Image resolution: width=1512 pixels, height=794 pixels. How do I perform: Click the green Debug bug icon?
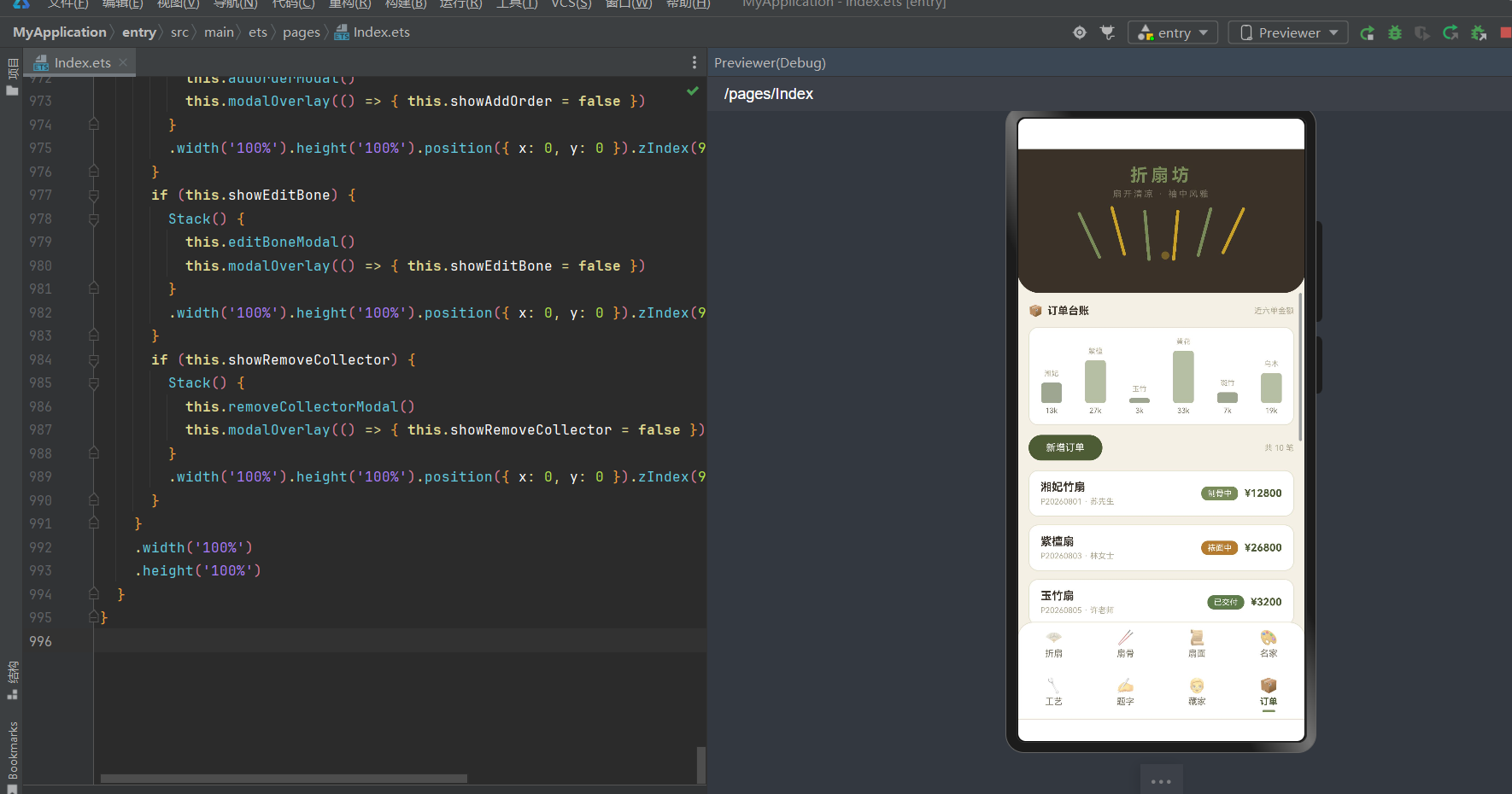tap(1395, 32)
